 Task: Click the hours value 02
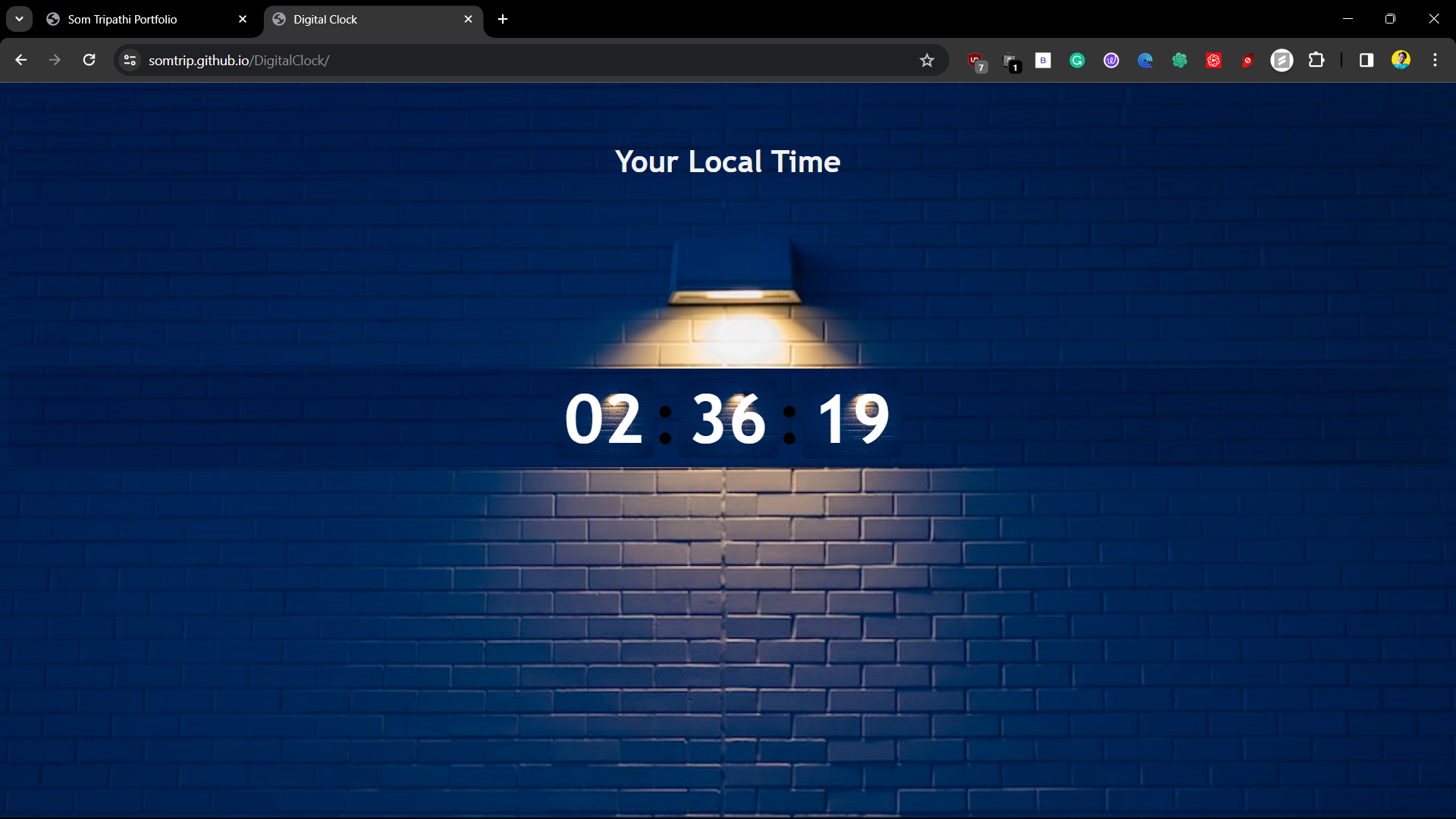coord(604,419)
